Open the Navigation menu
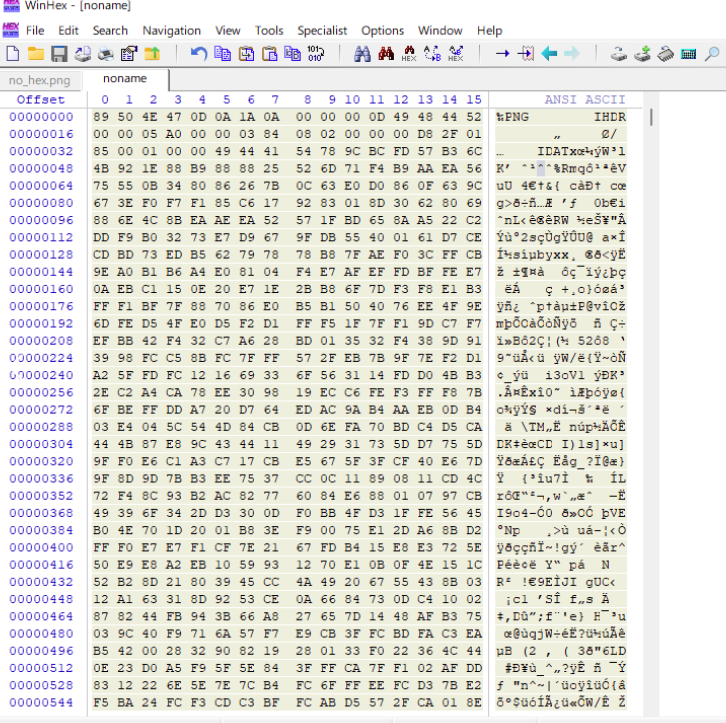 (x=172, y=31)
